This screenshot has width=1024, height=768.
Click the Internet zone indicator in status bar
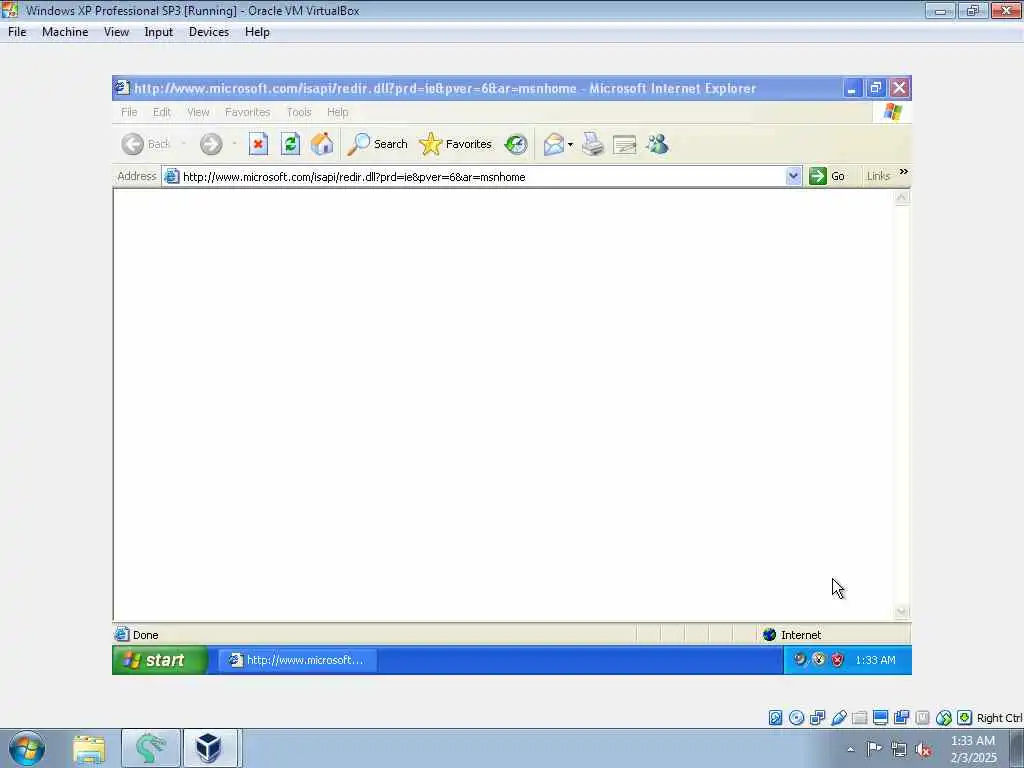tap(792, 635)
